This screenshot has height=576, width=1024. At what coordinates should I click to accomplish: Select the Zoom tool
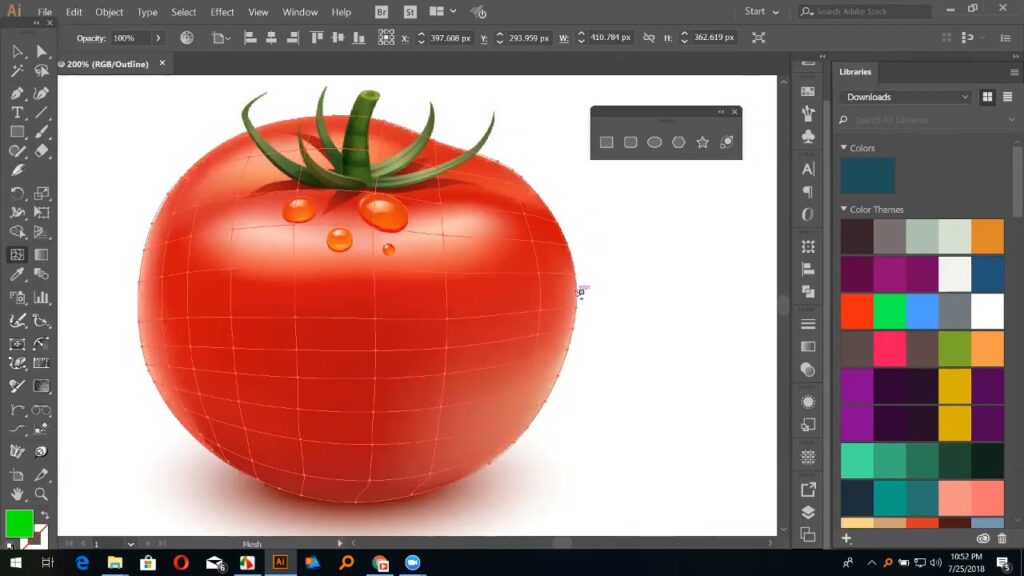click(41, 494)
